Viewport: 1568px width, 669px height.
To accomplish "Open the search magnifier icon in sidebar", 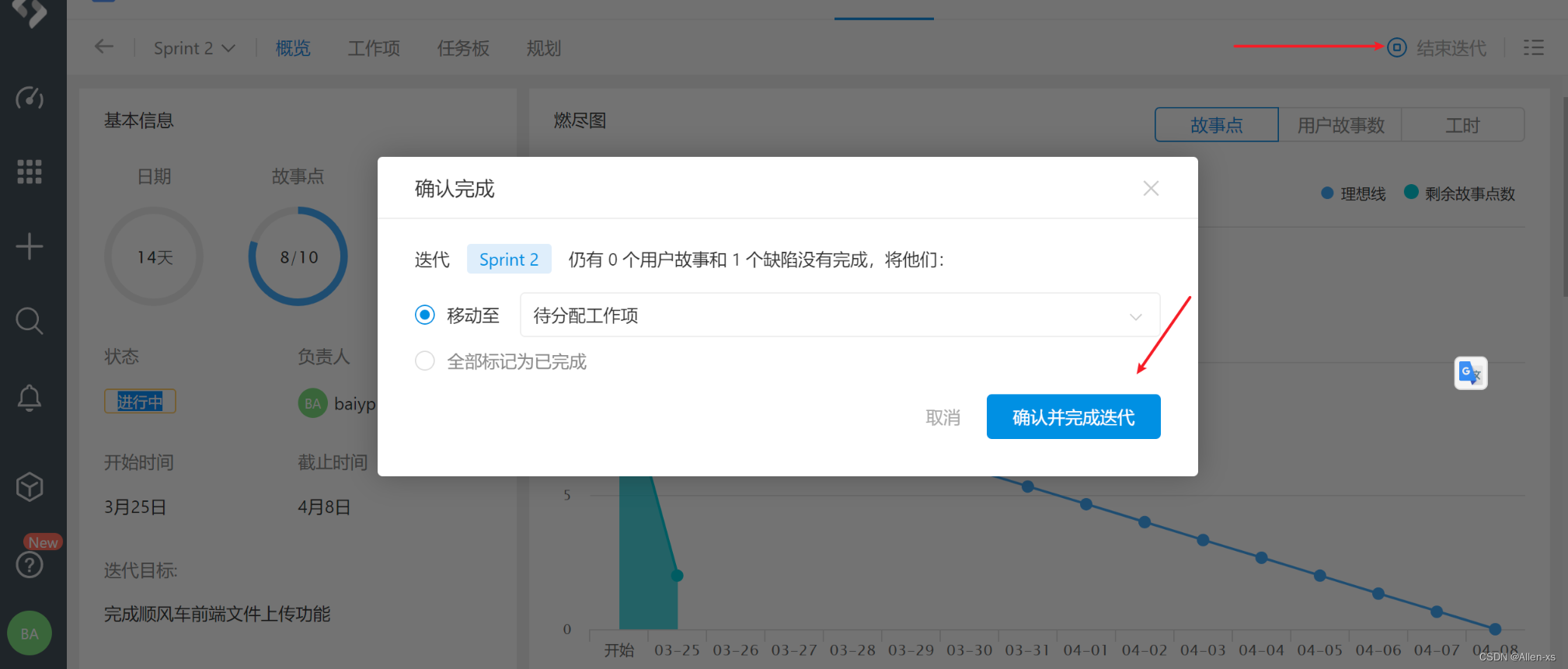I will pyautogui.click(x=30, y=320).
